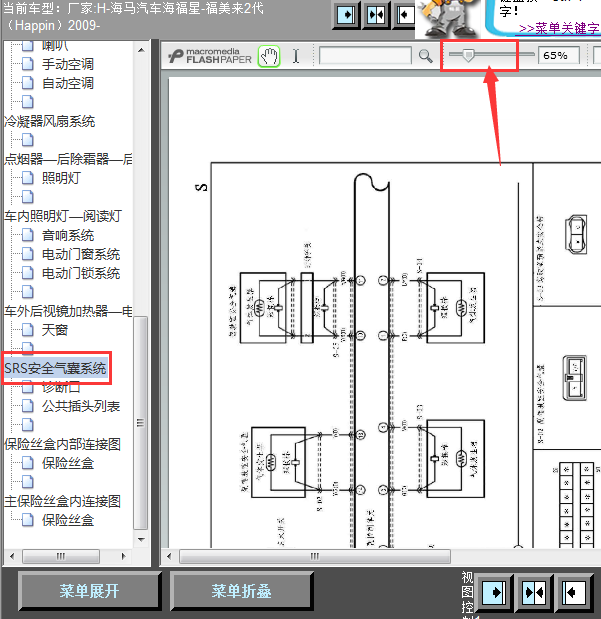Screen dimensions: 601x619
Task: Click the 65% zoom percentage field
Action: (559, 55)
